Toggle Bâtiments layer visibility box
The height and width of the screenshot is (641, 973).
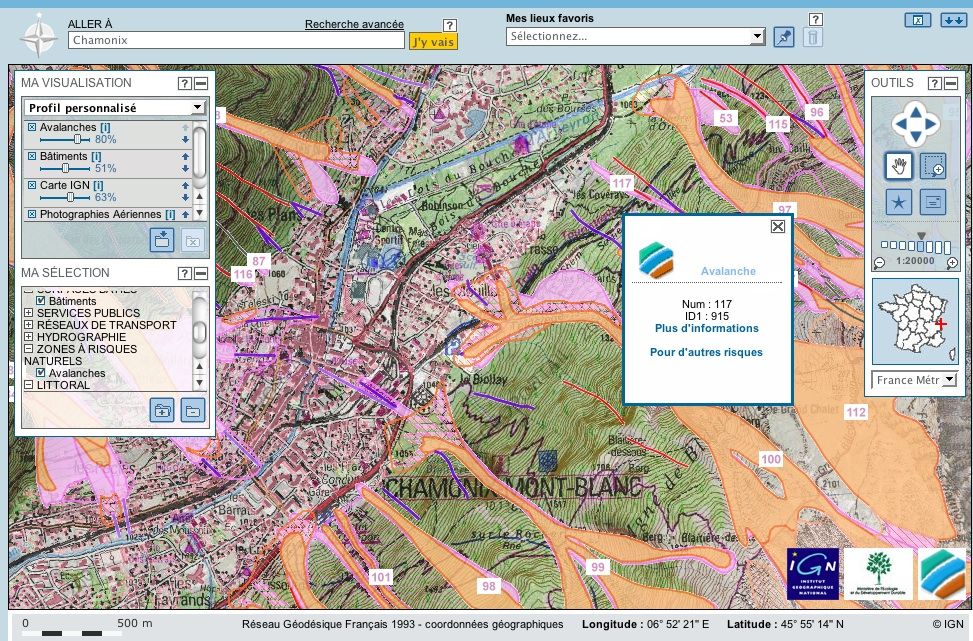32,156
